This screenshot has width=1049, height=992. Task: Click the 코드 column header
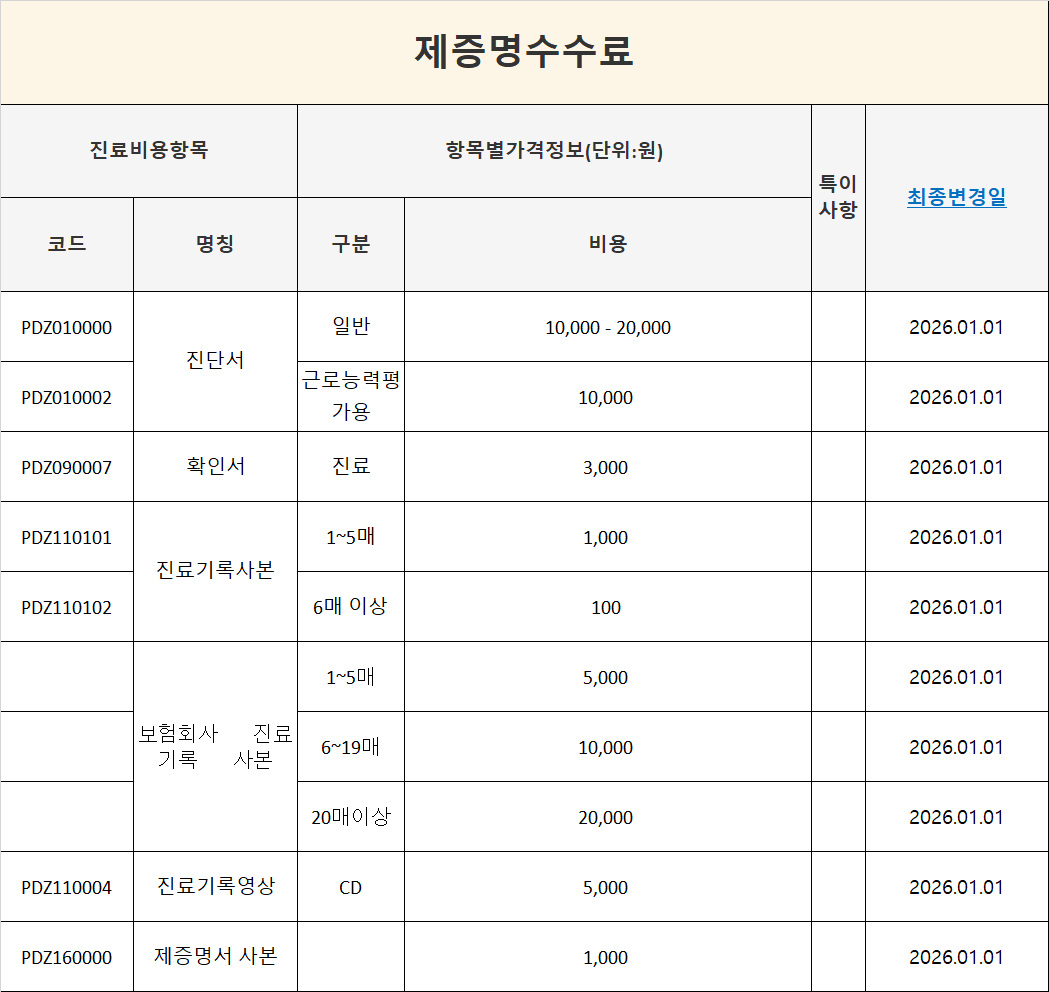(x=67, y=244)
